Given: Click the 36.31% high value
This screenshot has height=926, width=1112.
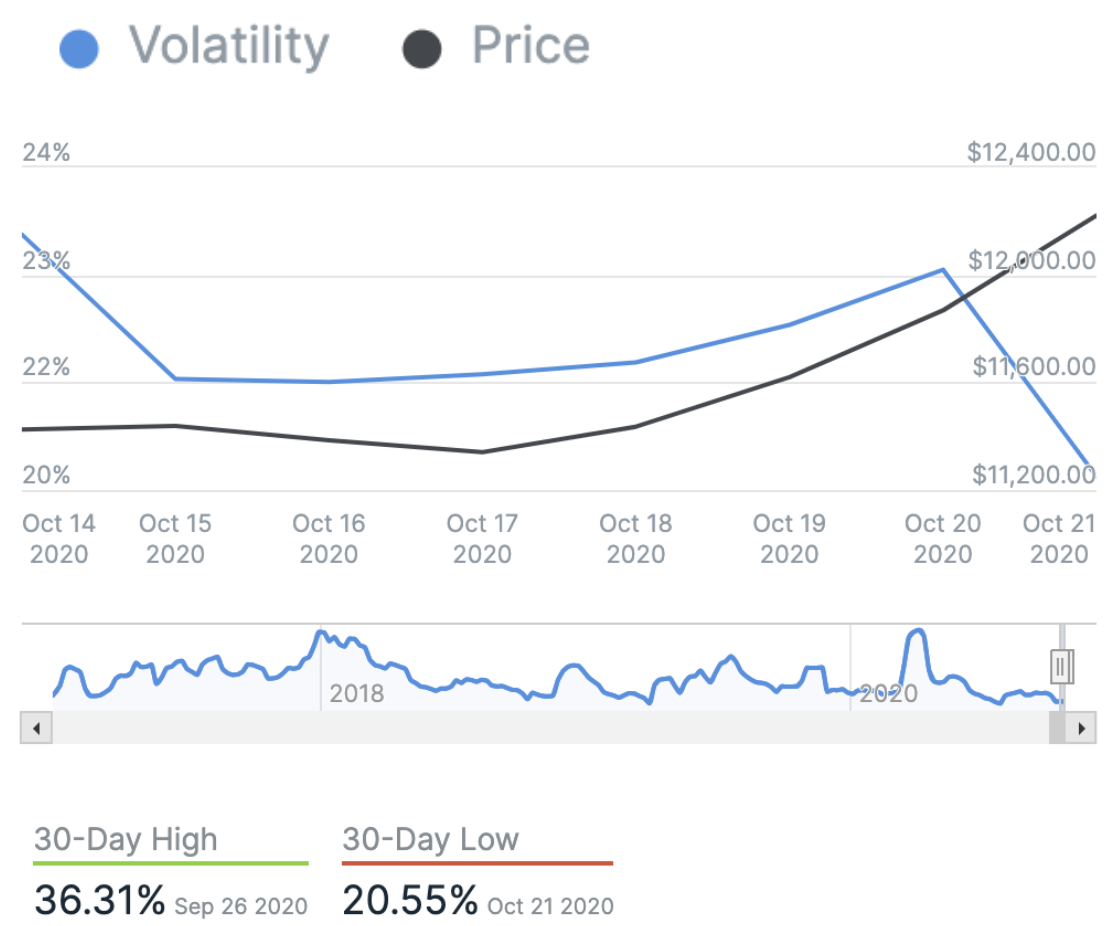Looking at the screenshot, I should click(100, 901).
